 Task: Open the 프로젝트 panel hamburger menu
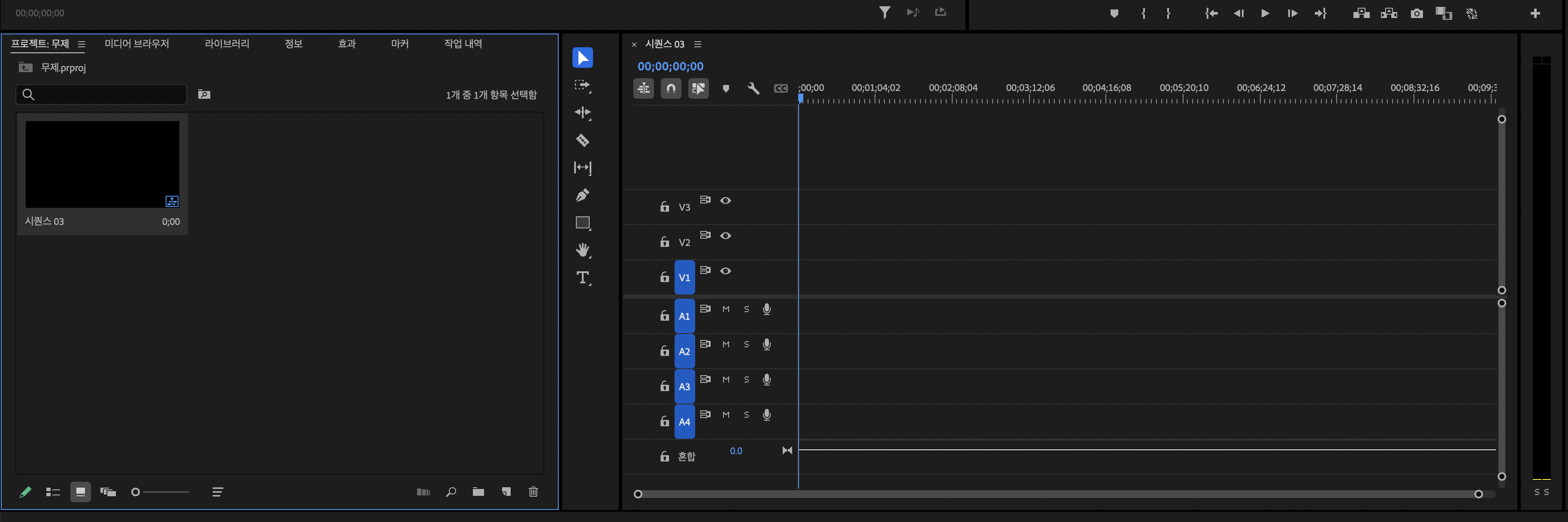tap(82, 44)
